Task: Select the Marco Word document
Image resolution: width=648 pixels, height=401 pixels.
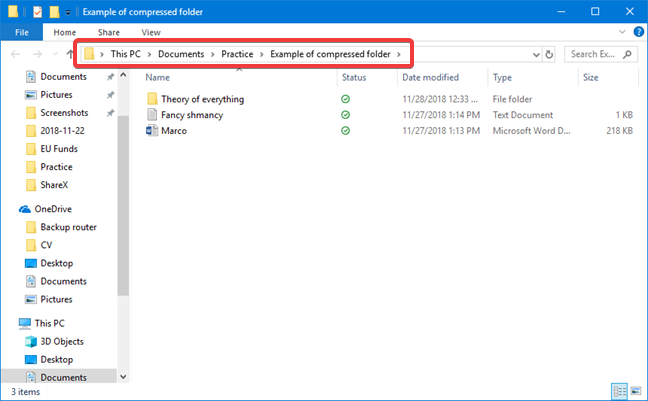Action: coord(174,131)
